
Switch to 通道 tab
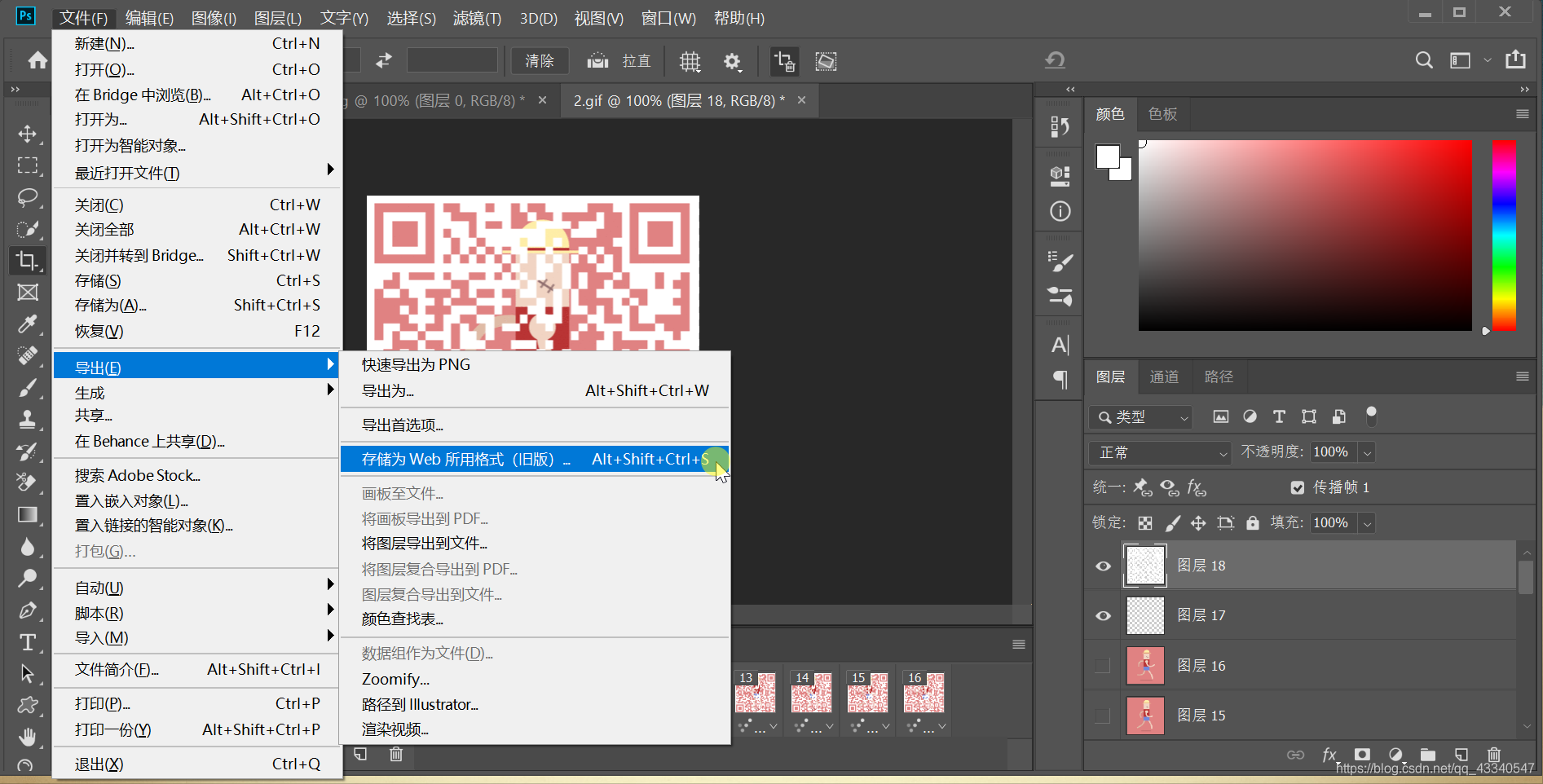(1164, 377)
